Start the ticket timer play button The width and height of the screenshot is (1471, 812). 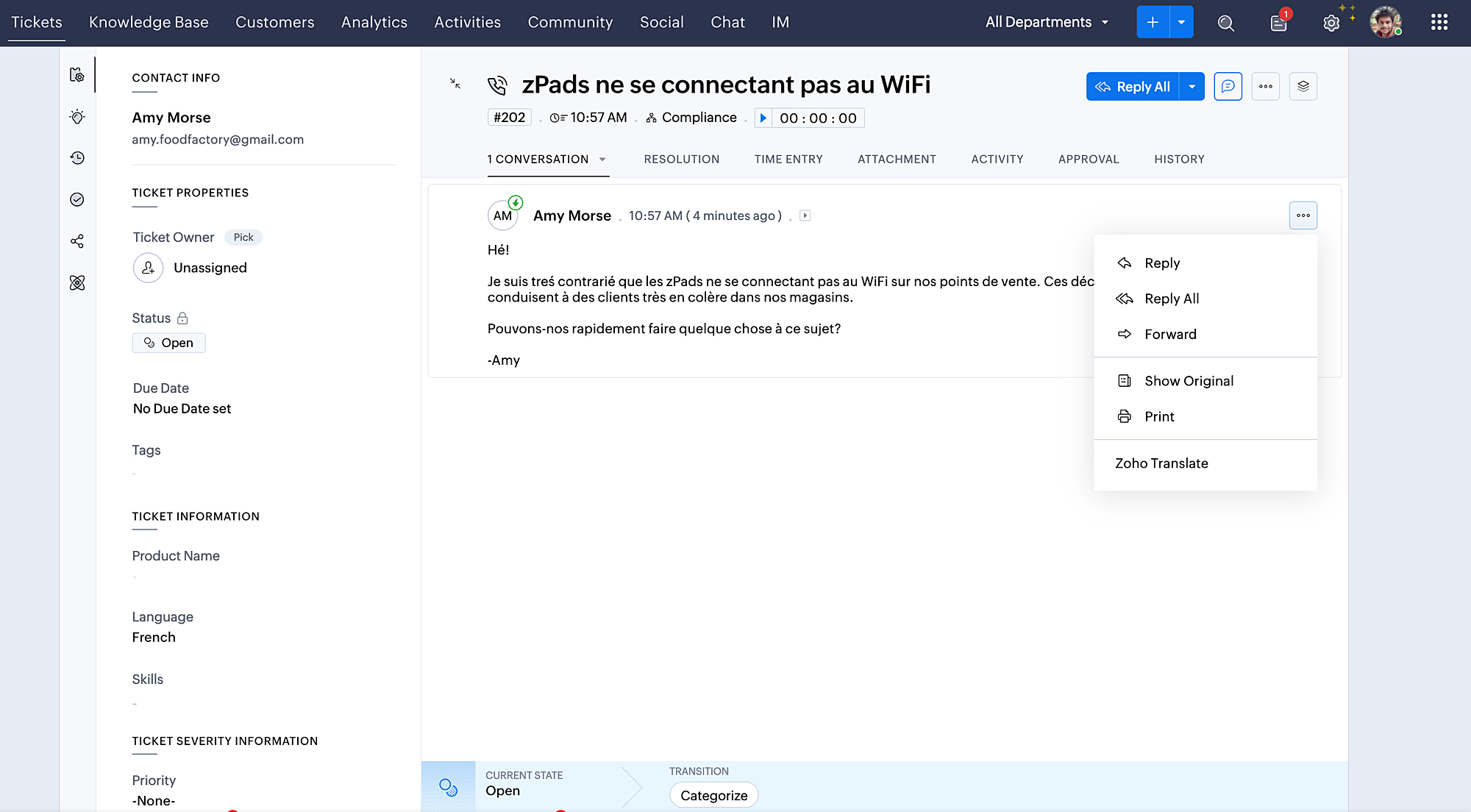763,118
